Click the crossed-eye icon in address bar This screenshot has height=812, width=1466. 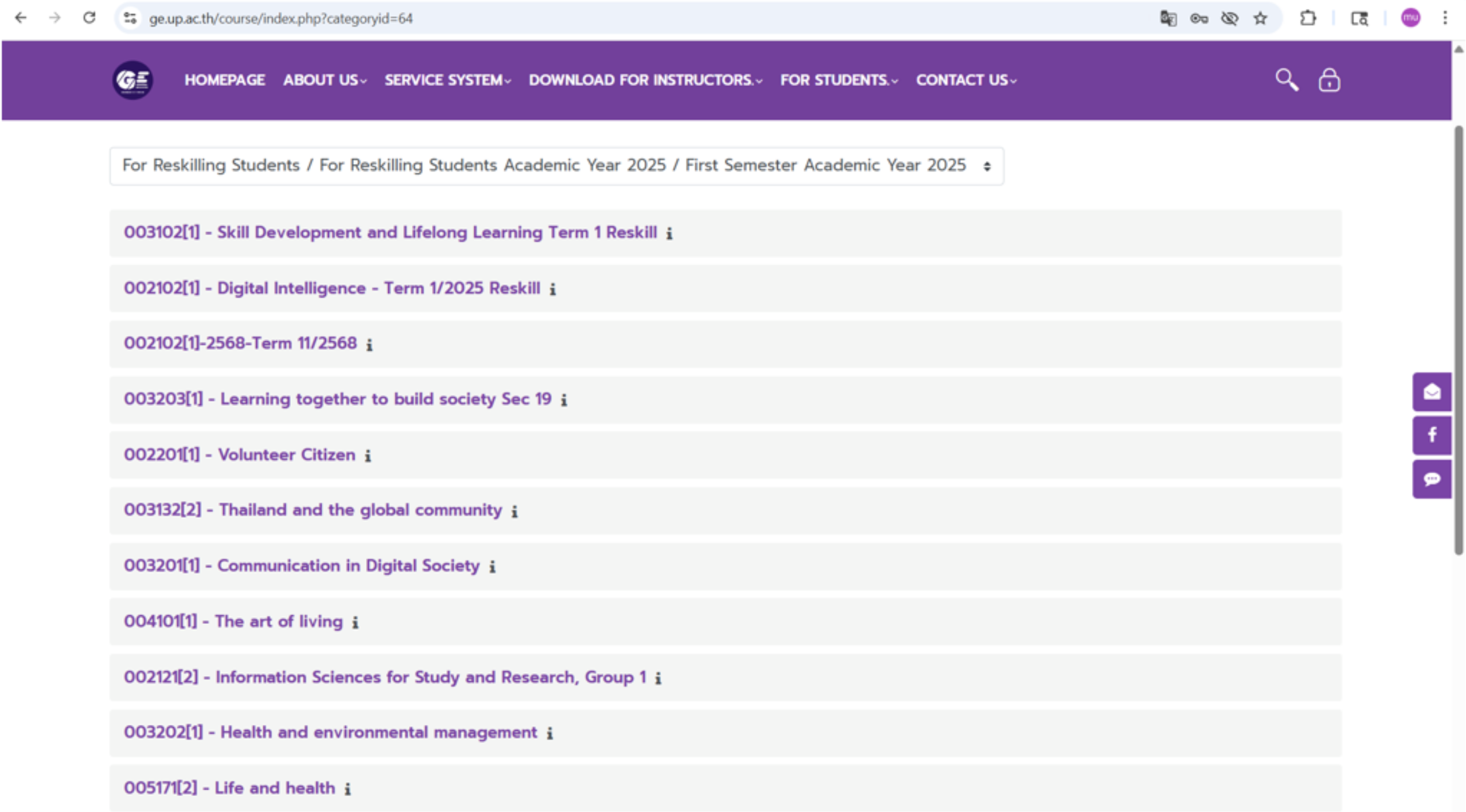tap(1229, 18)
